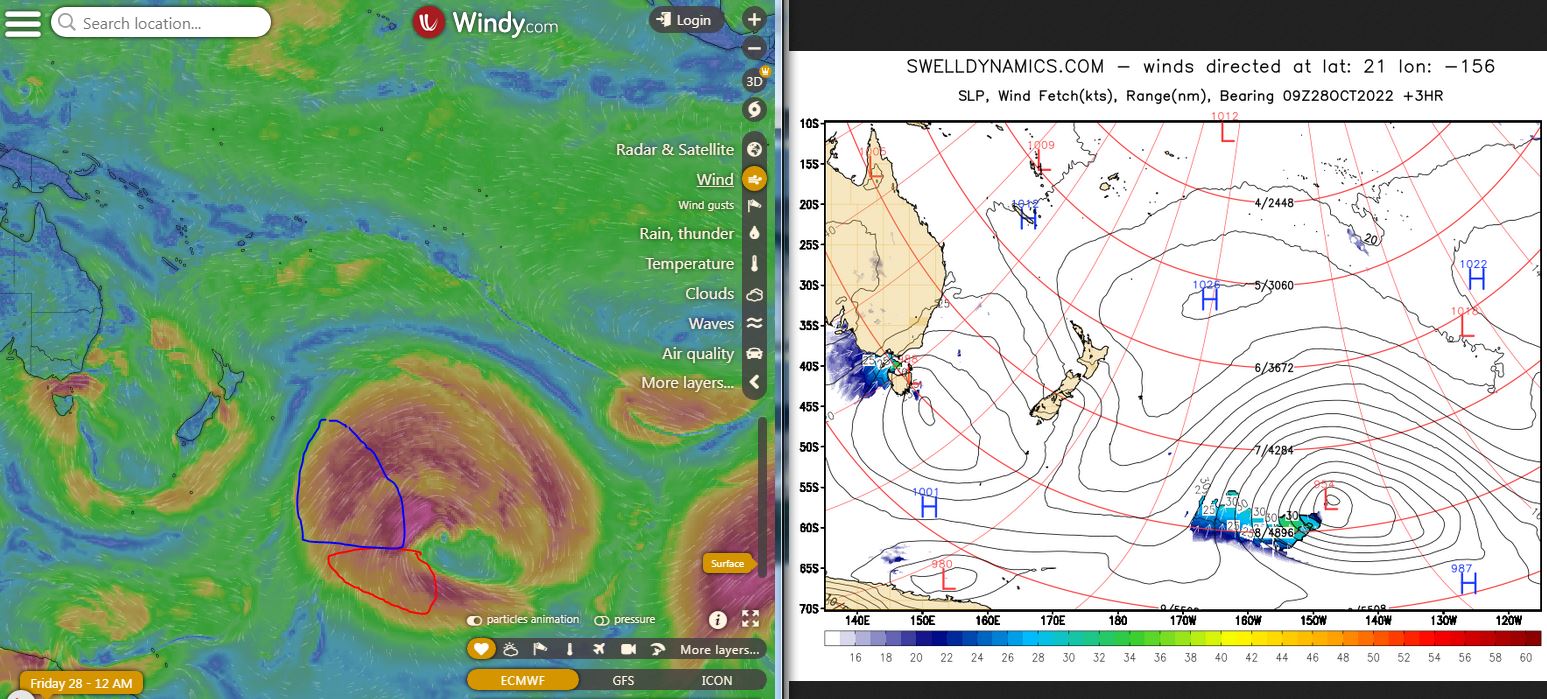Viewport: 1547px width, 699px height.
Task: Collapse the layers list with the chevron
Action: pos(755,382)
